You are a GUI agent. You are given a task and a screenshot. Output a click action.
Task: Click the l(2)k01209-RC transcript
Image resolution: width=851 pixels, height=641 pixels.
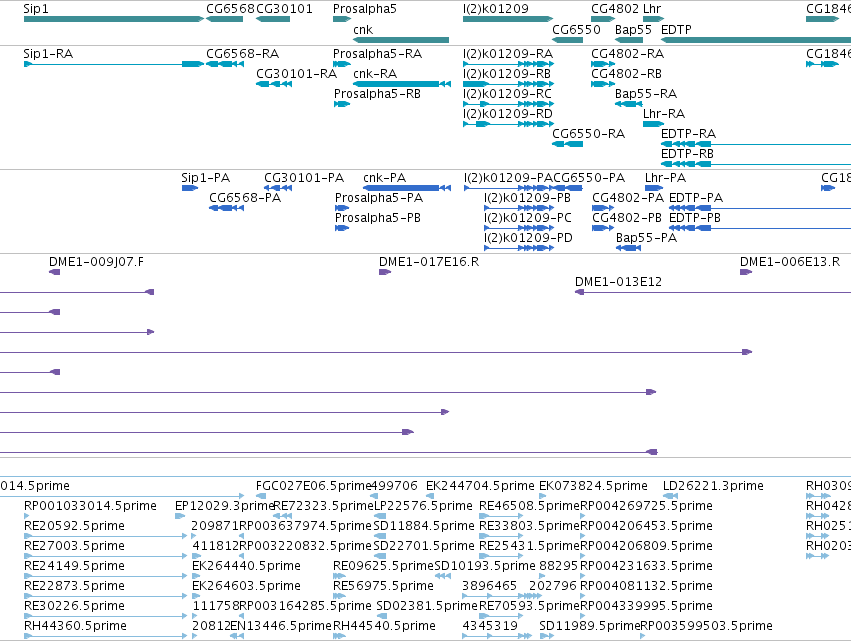[x=509, y=104]
